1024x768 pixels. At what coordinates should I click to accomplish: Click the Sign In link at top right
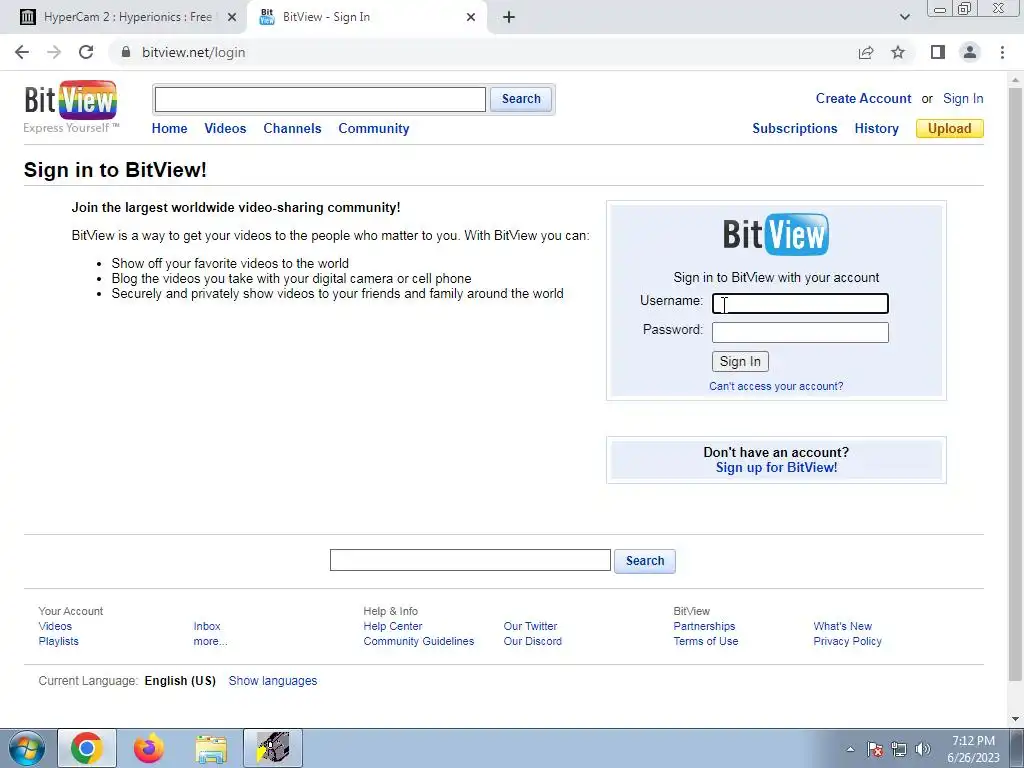[x=963, y=99]
